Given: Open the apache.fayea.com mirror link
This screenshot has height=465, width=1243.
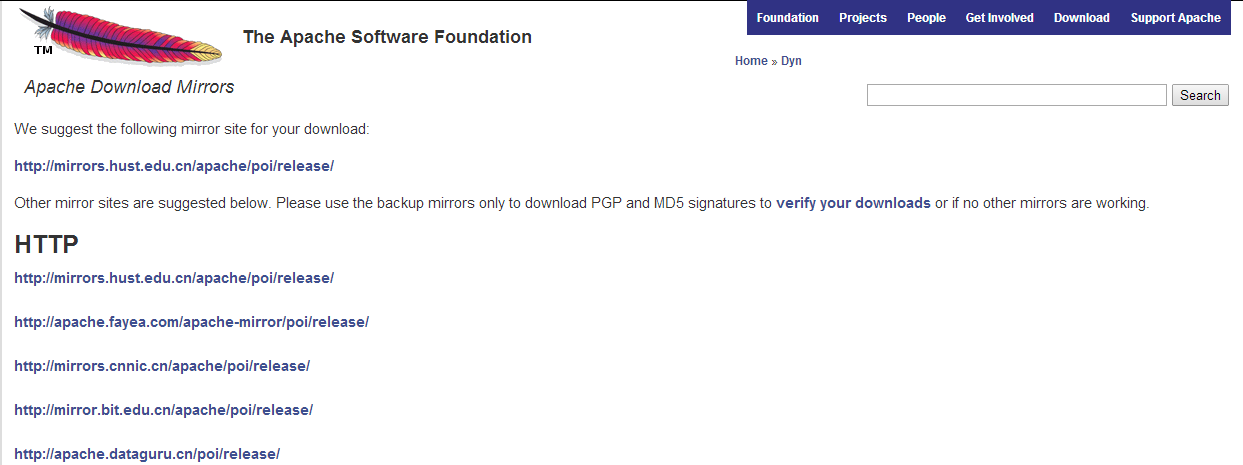Looking at the screenshot, I should coord(191,322).
